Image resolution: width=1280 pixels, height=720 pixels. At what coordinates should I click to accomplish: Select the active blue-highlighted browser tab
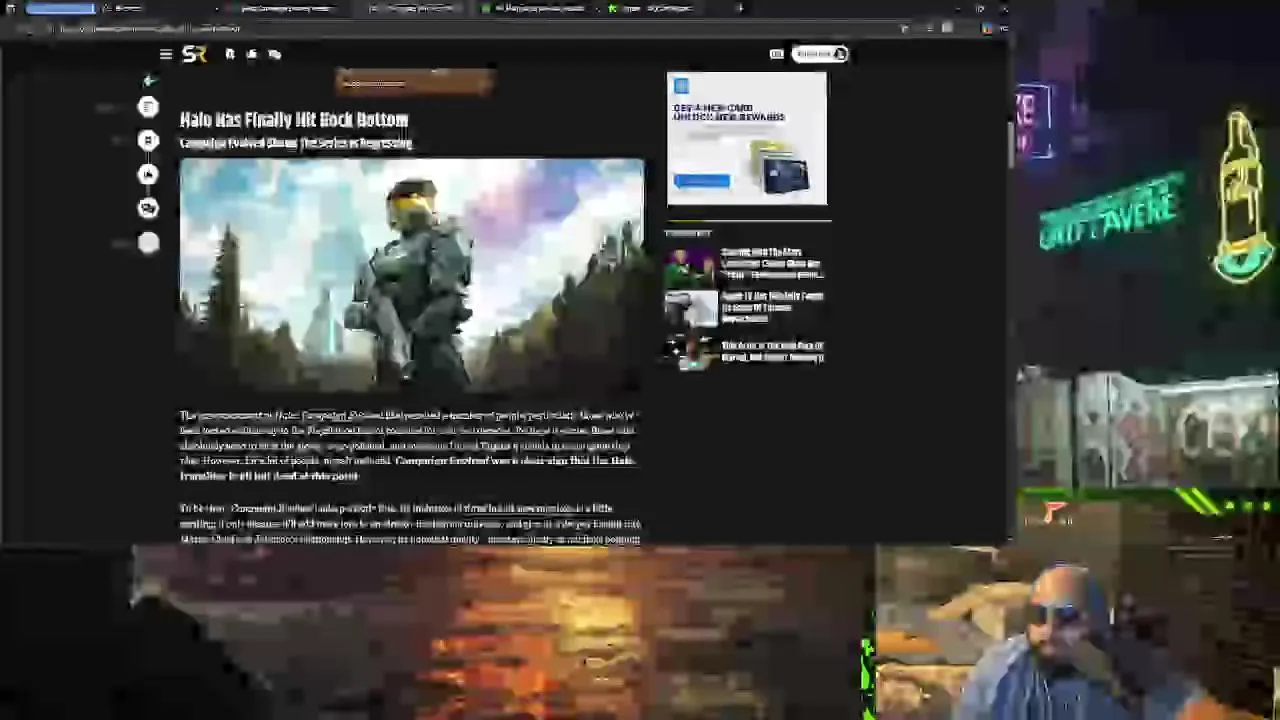point(60,8)
